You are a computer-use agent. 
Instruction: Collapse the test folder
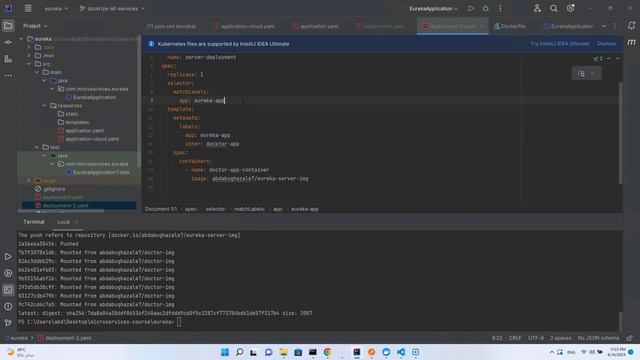(36, 147)
